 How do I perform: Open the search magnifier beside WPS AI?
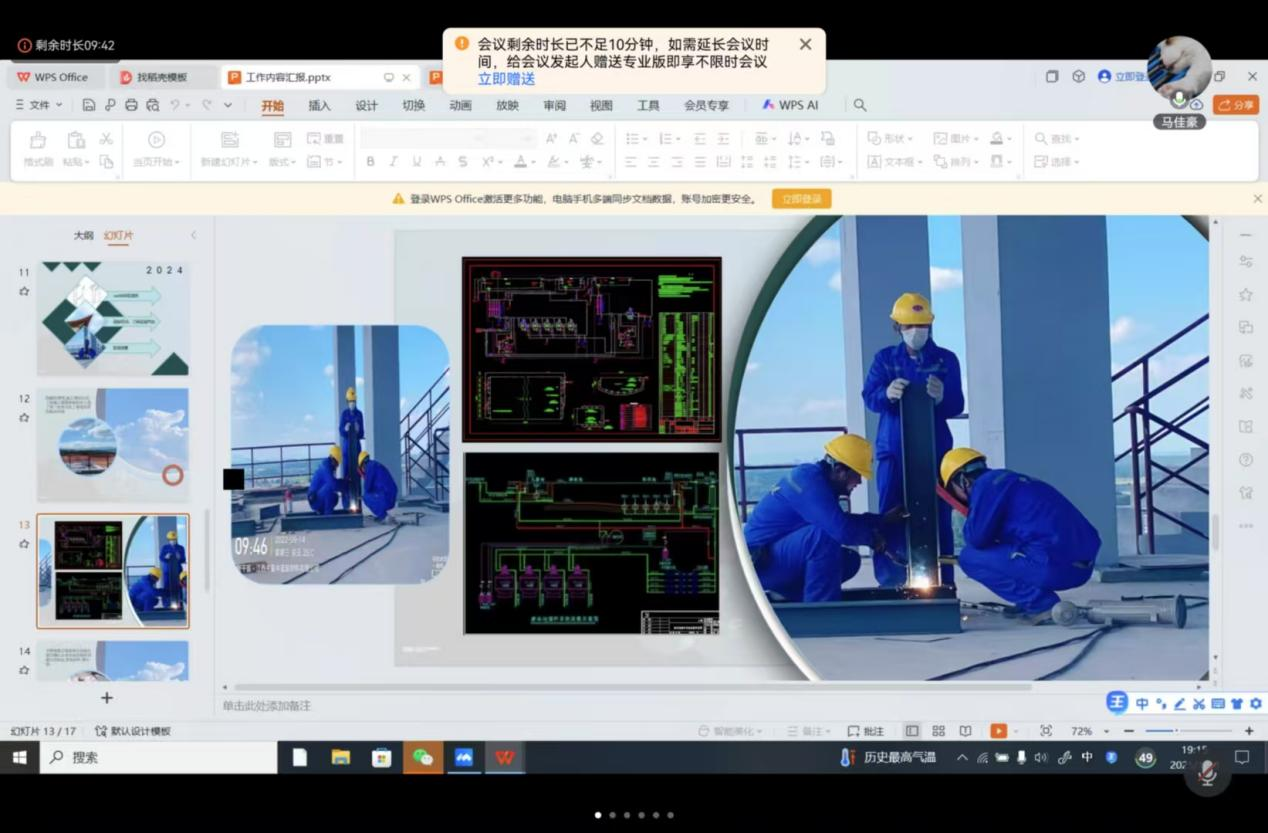(x=859, y=105)
